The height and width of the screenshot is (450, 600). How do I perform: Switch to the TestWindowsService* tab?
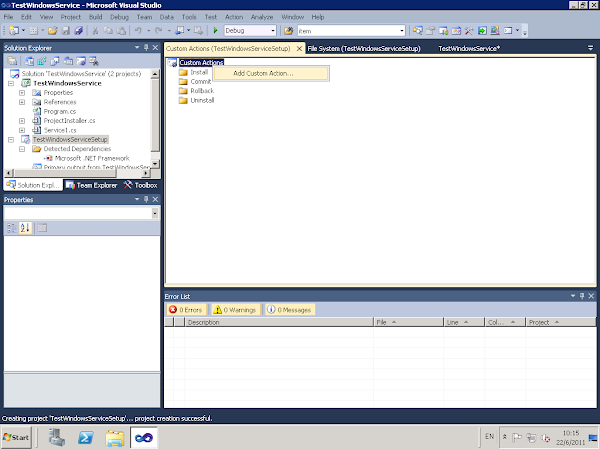(469, 49)
